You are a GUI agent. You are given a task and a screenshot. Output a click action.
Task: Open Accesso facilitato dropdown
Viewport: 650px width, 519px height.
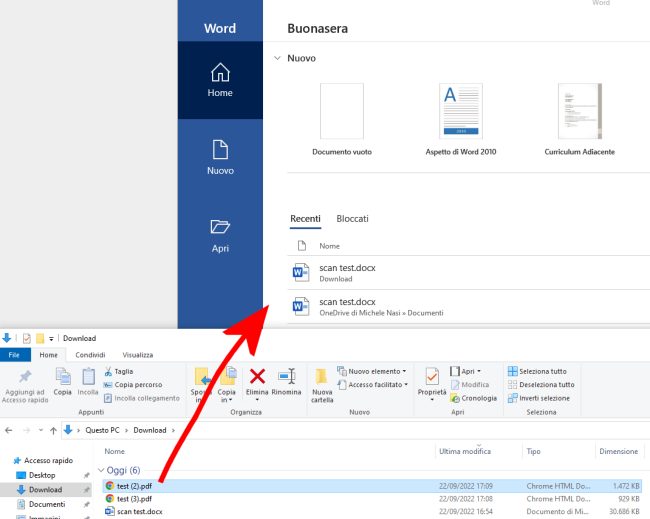click(x=373, y=385)
